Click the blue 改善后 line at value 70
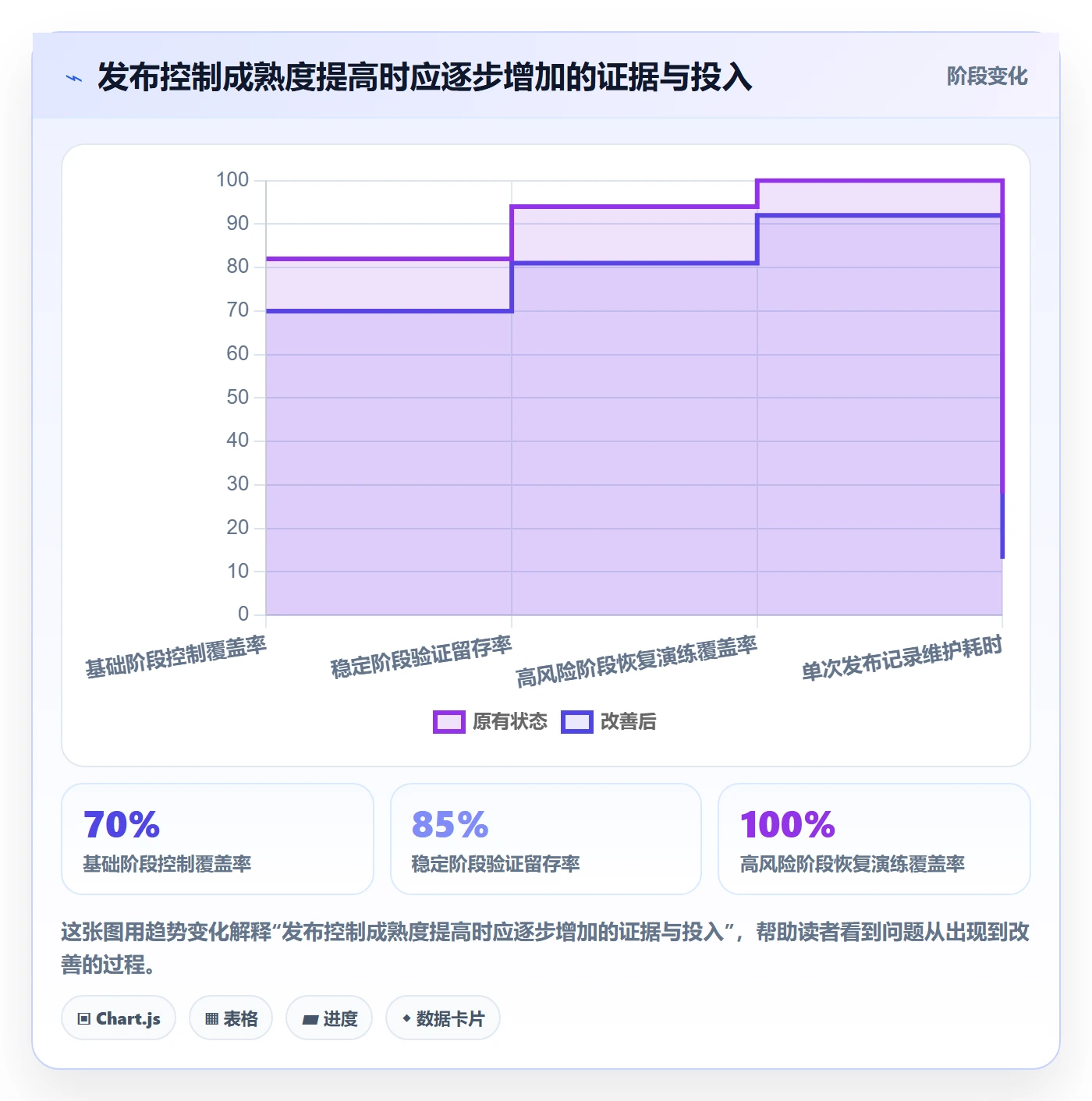 click(388, 311)
